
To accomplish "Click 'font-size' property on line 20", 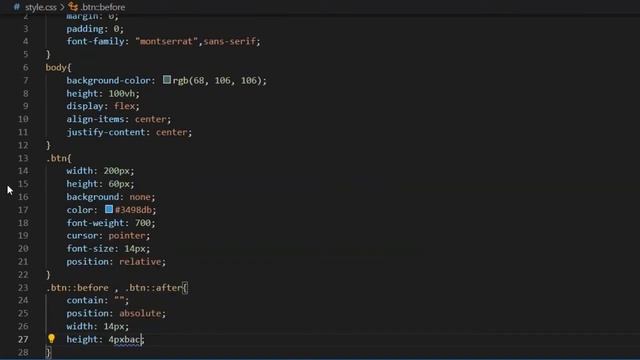I will (90, 249).
